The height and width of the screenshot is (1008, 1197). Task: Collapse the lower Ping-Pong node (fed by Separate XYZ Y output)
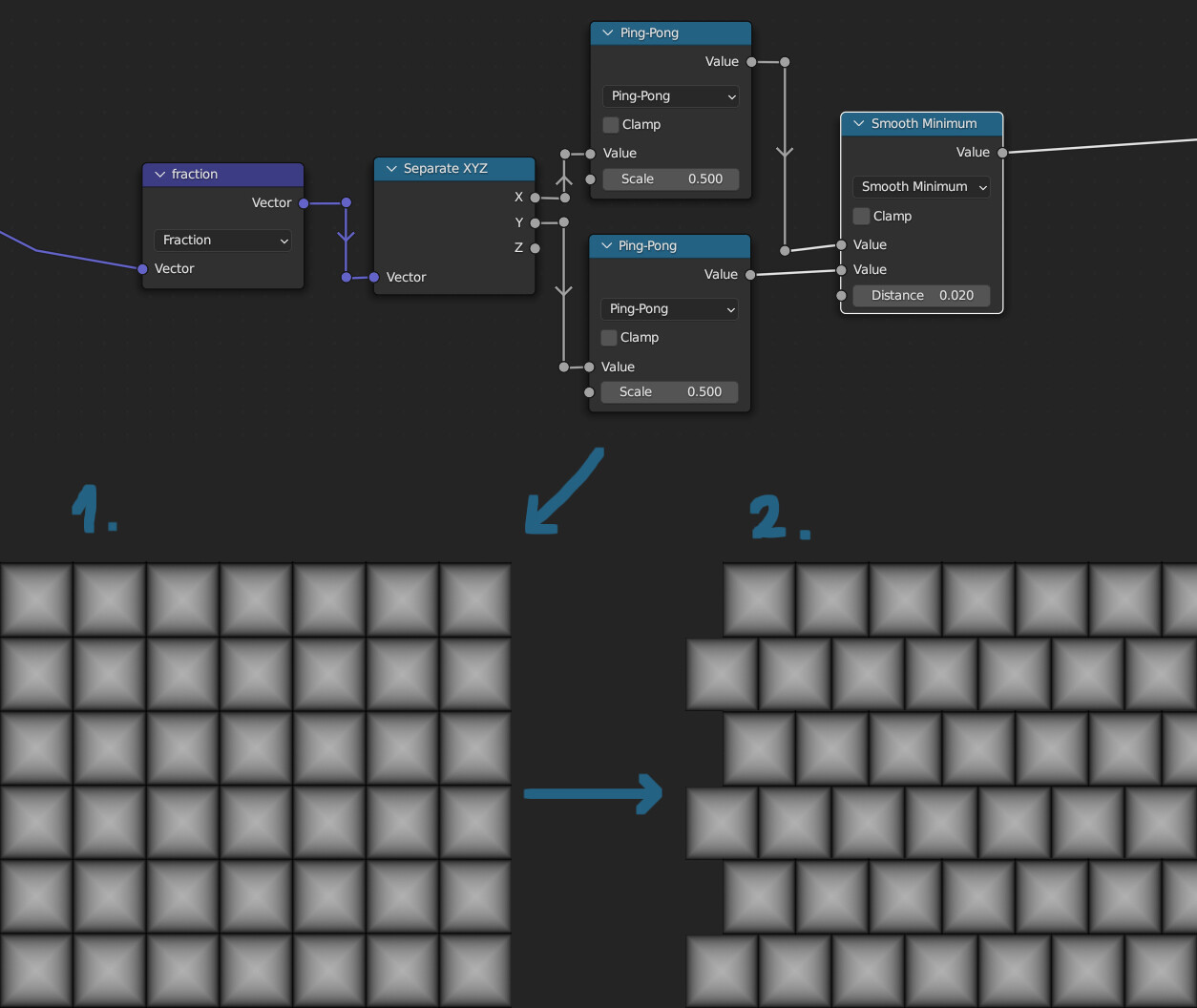(x=606, y=246)
